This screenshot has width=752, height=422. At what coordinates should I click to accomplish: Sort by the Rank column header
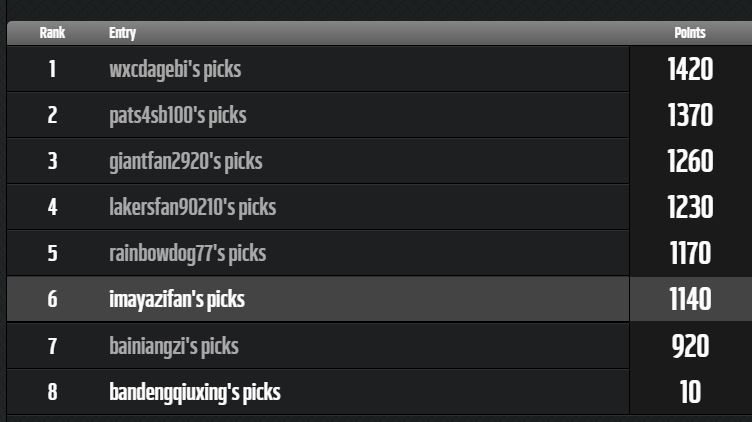pyautogui.click(x=52, y=33)
